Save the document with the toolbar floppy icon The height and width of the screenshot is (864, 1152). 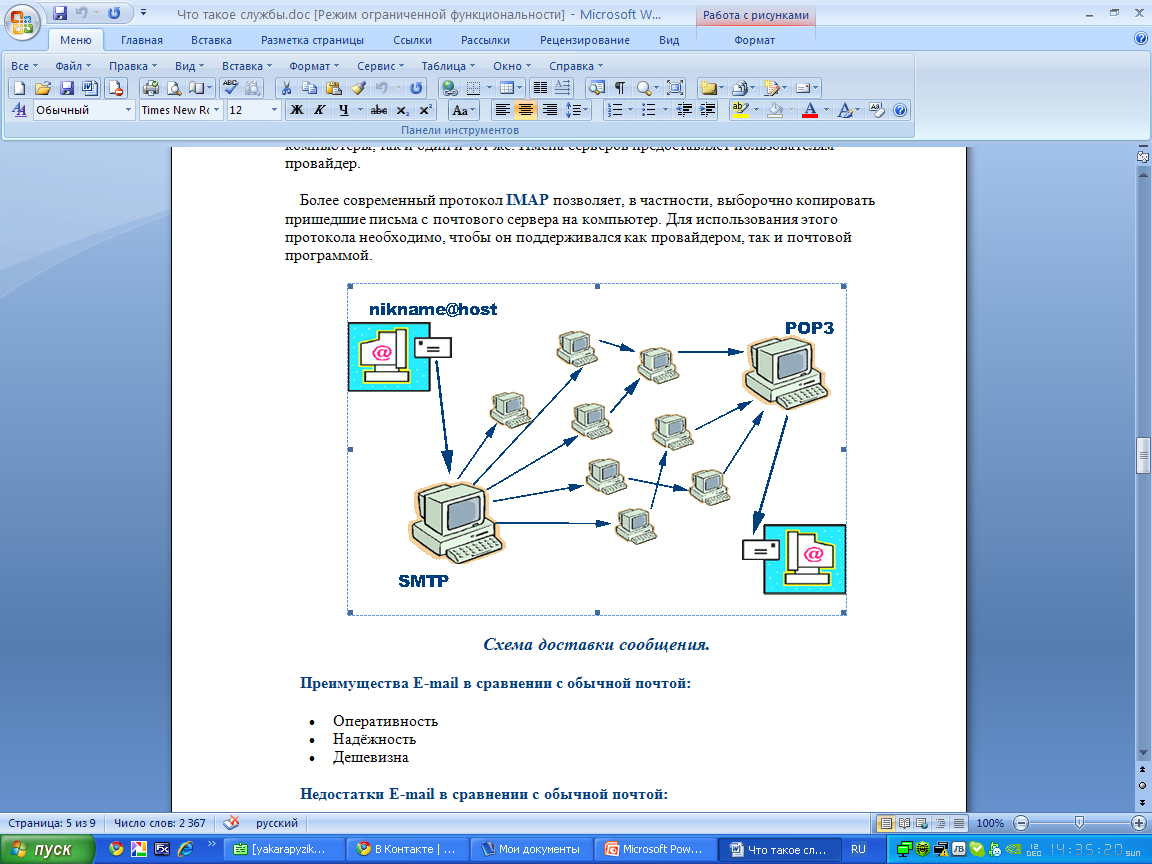66,88
